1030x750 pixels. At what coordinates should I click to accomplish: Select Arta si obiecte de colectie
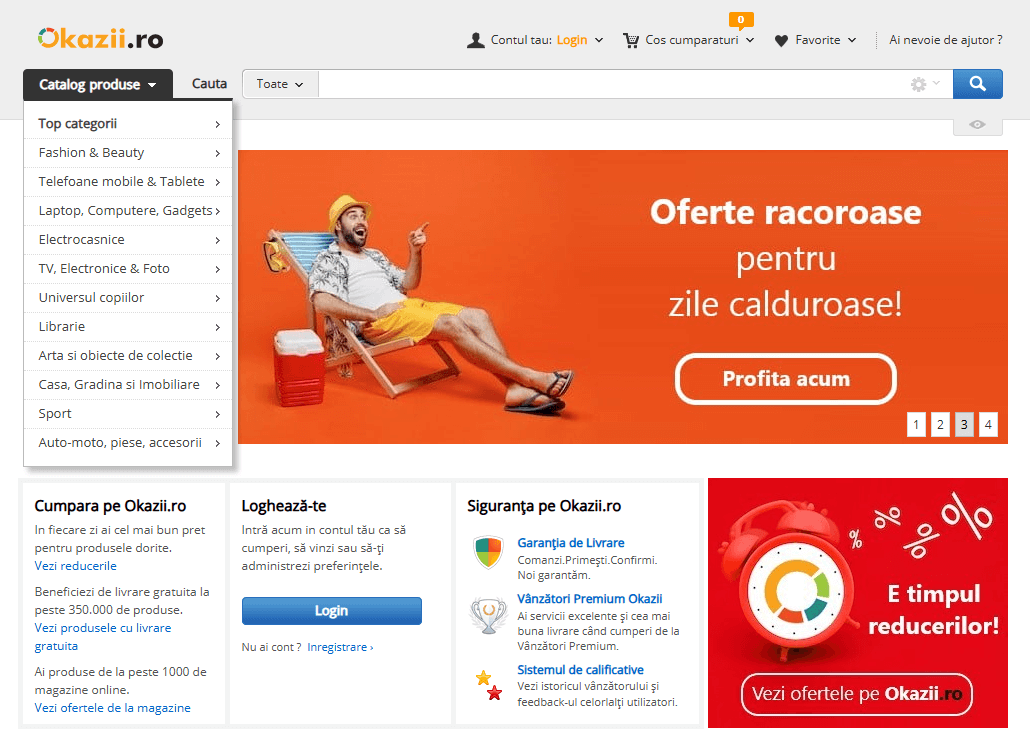point(128,355)
